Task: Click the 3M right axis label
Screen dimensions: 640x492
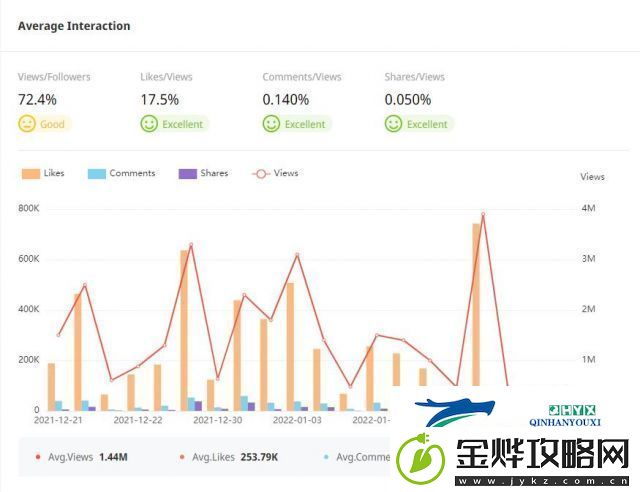Action: pyautogui.click(x=589, y=258)
